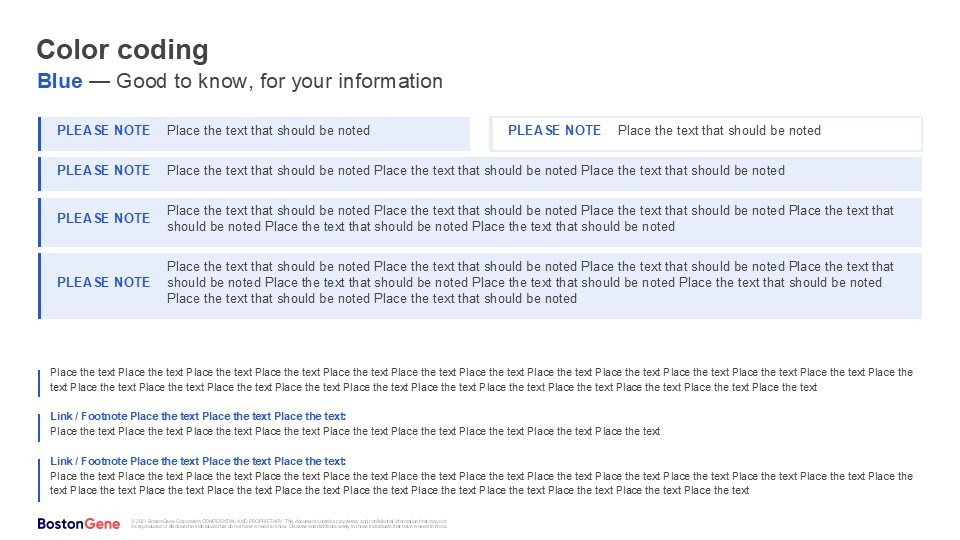Screen dimensions: 960x540
Task: Select the three-line note body text
Action: click(x=530, y=282)
